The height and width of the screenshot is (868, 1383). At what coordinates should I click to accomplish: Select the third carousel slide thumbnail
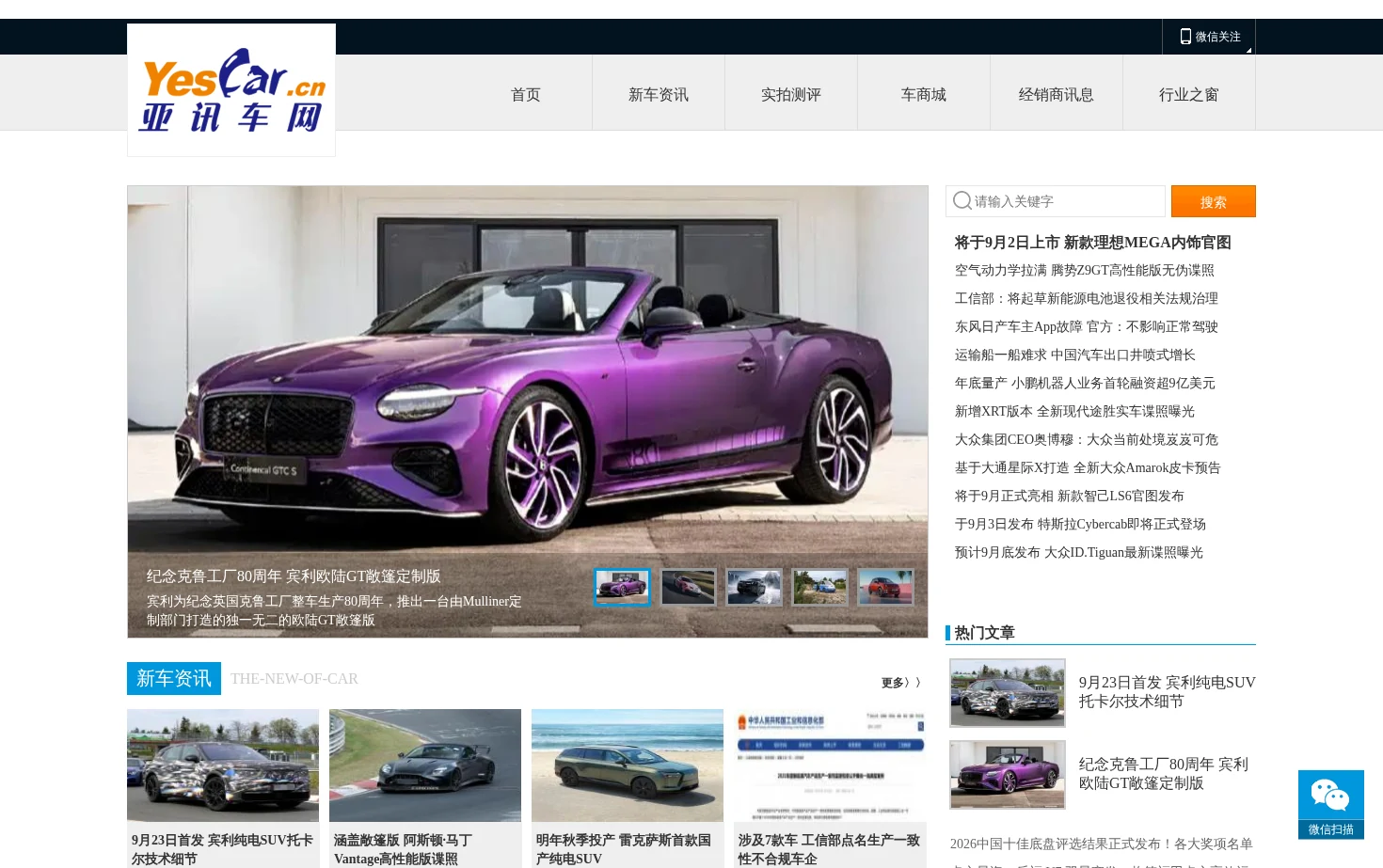[754, 587]
